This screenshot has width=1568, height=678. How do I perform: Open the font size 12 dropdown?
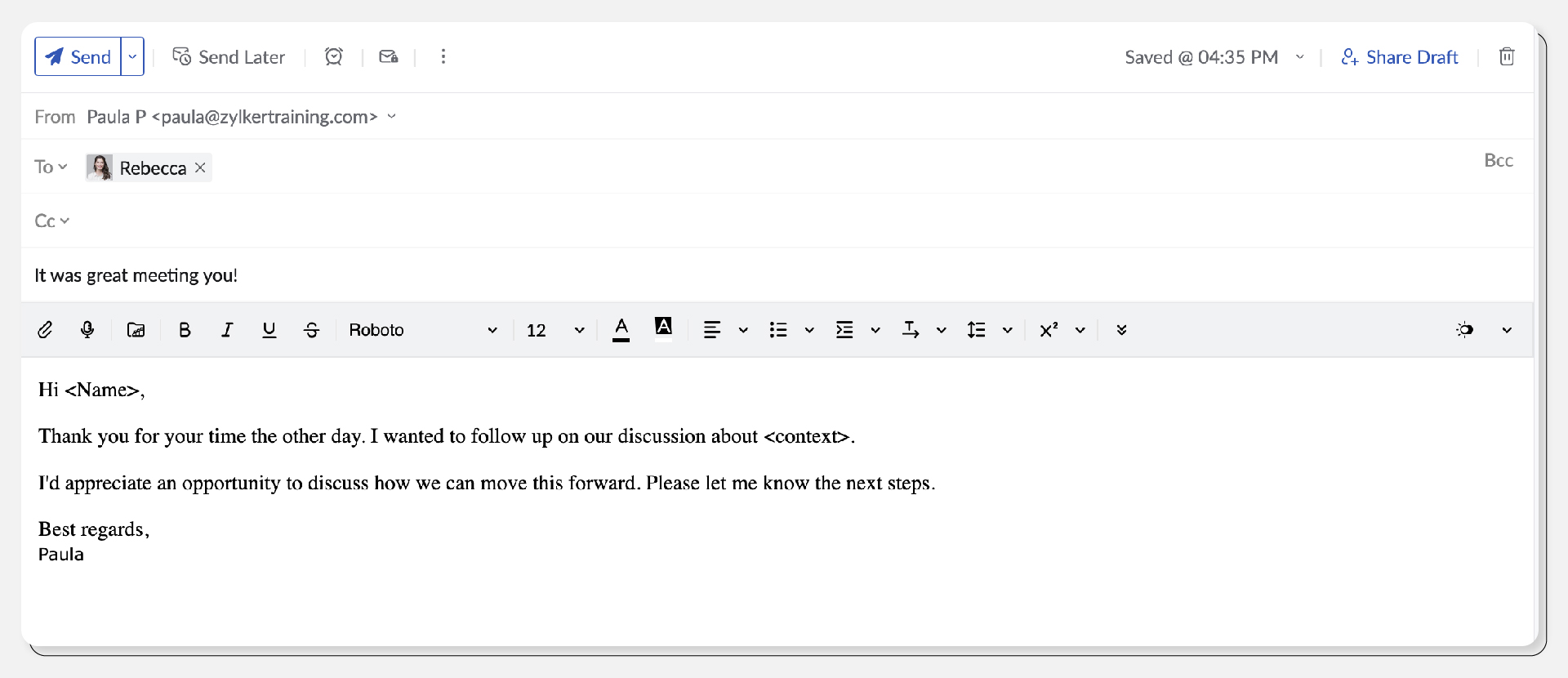click(555, 330)
